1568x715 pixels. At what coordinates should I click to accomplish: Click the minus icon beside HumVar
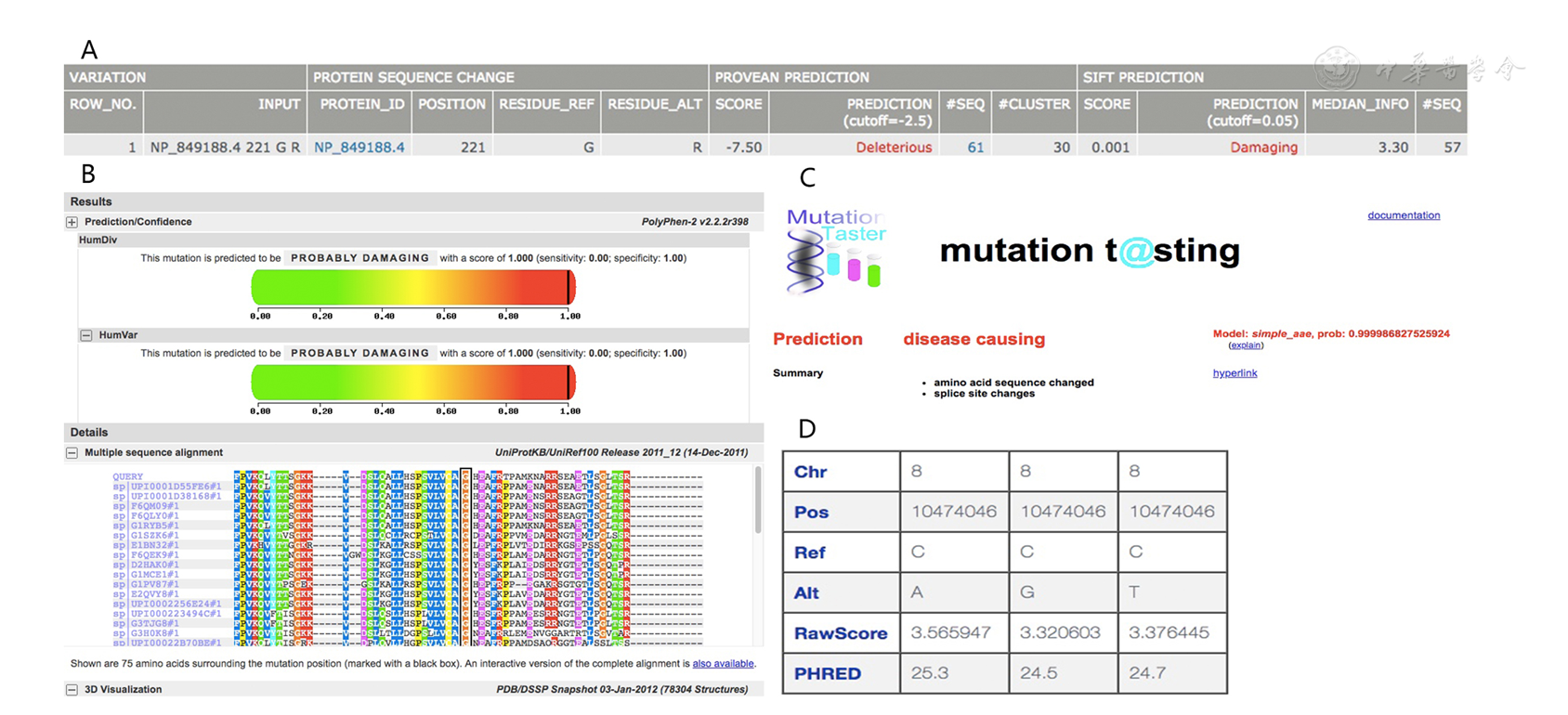point(85,335)
